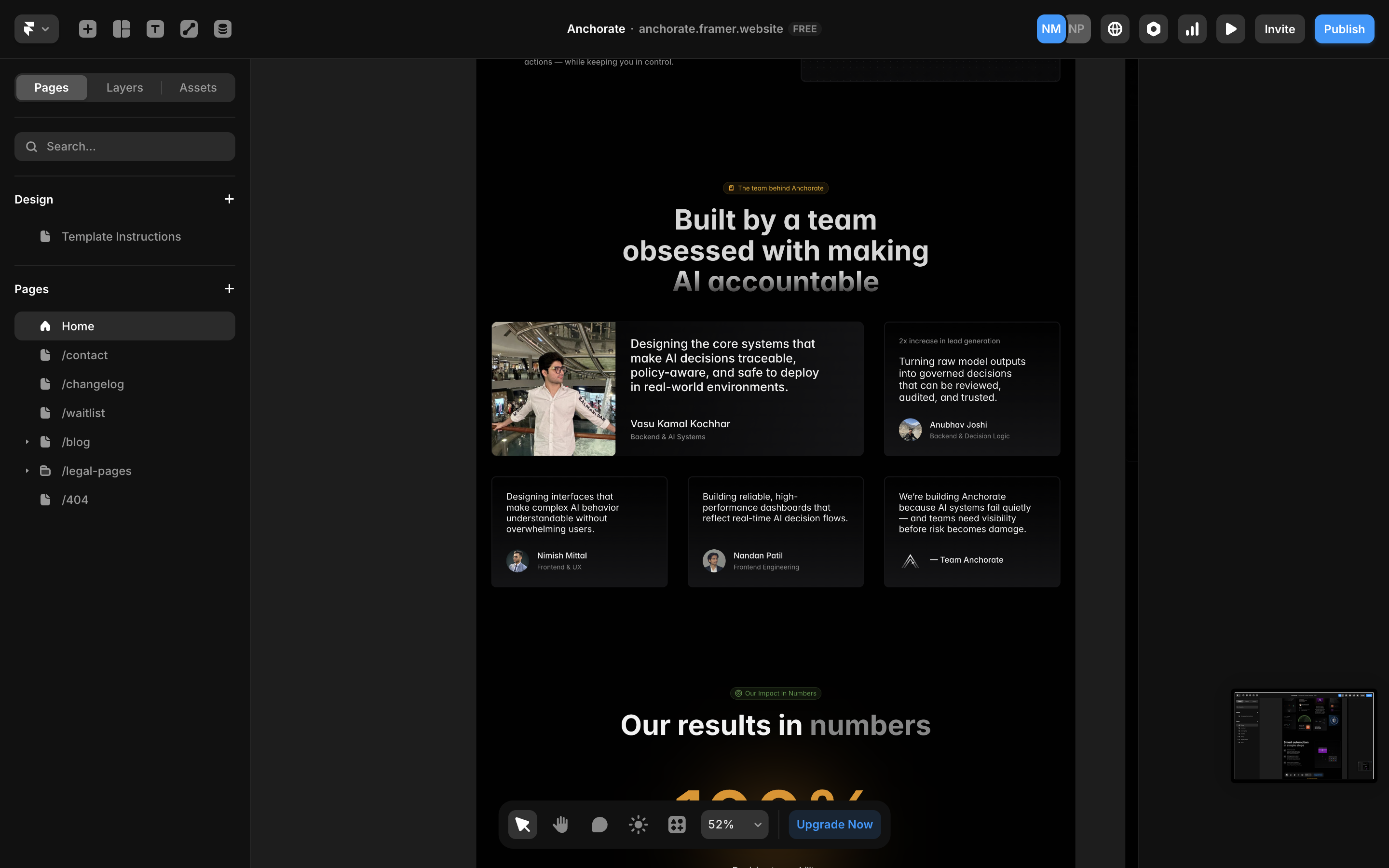The height and width of the screenshot is (868, 1389).
Task: Open the comments tool in the bottom bar
Action: [599, 824]
